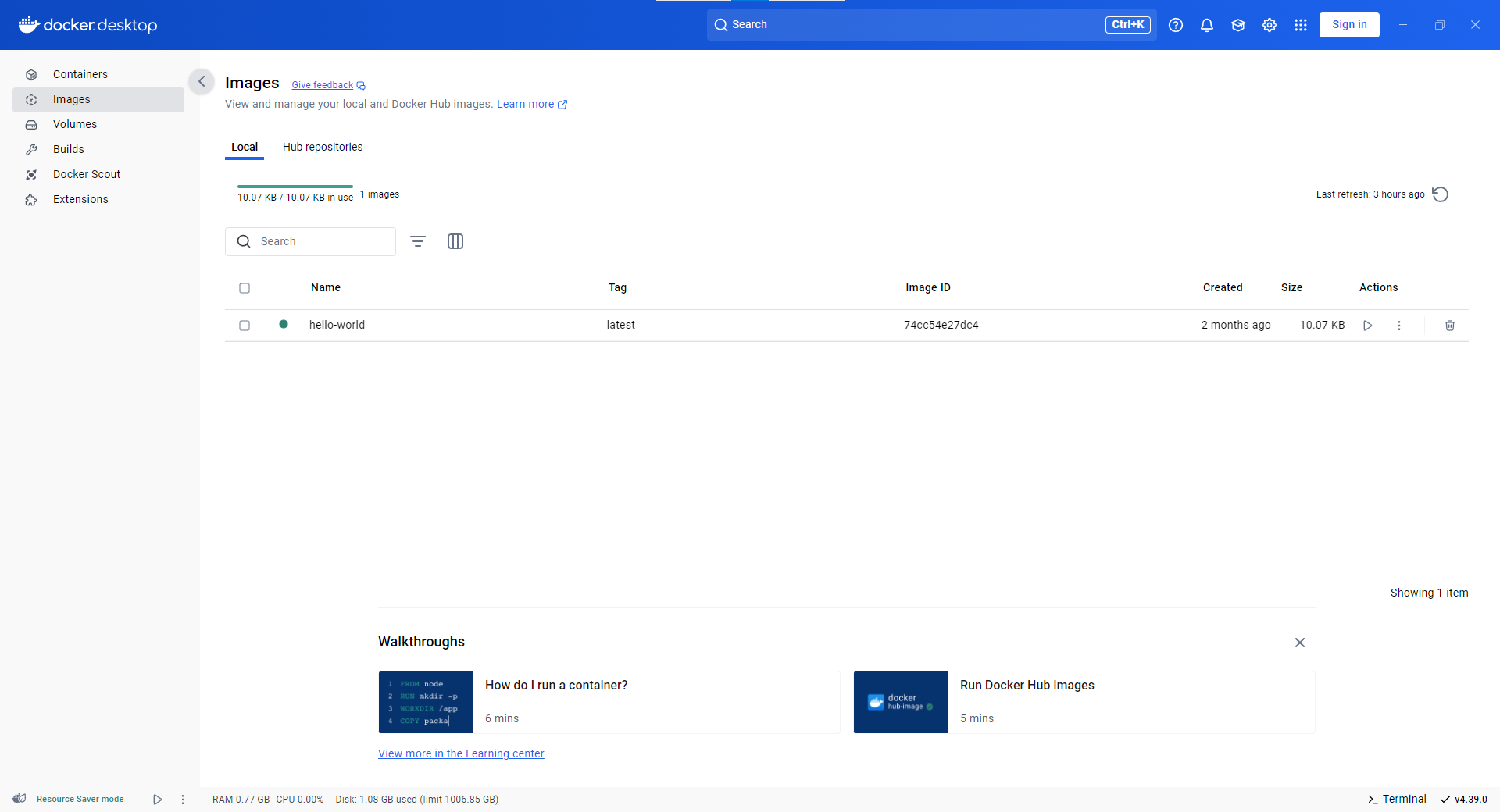Check the hello-world row checkbox
Viewport: 1500px width, 812px height.
[245, 326]
